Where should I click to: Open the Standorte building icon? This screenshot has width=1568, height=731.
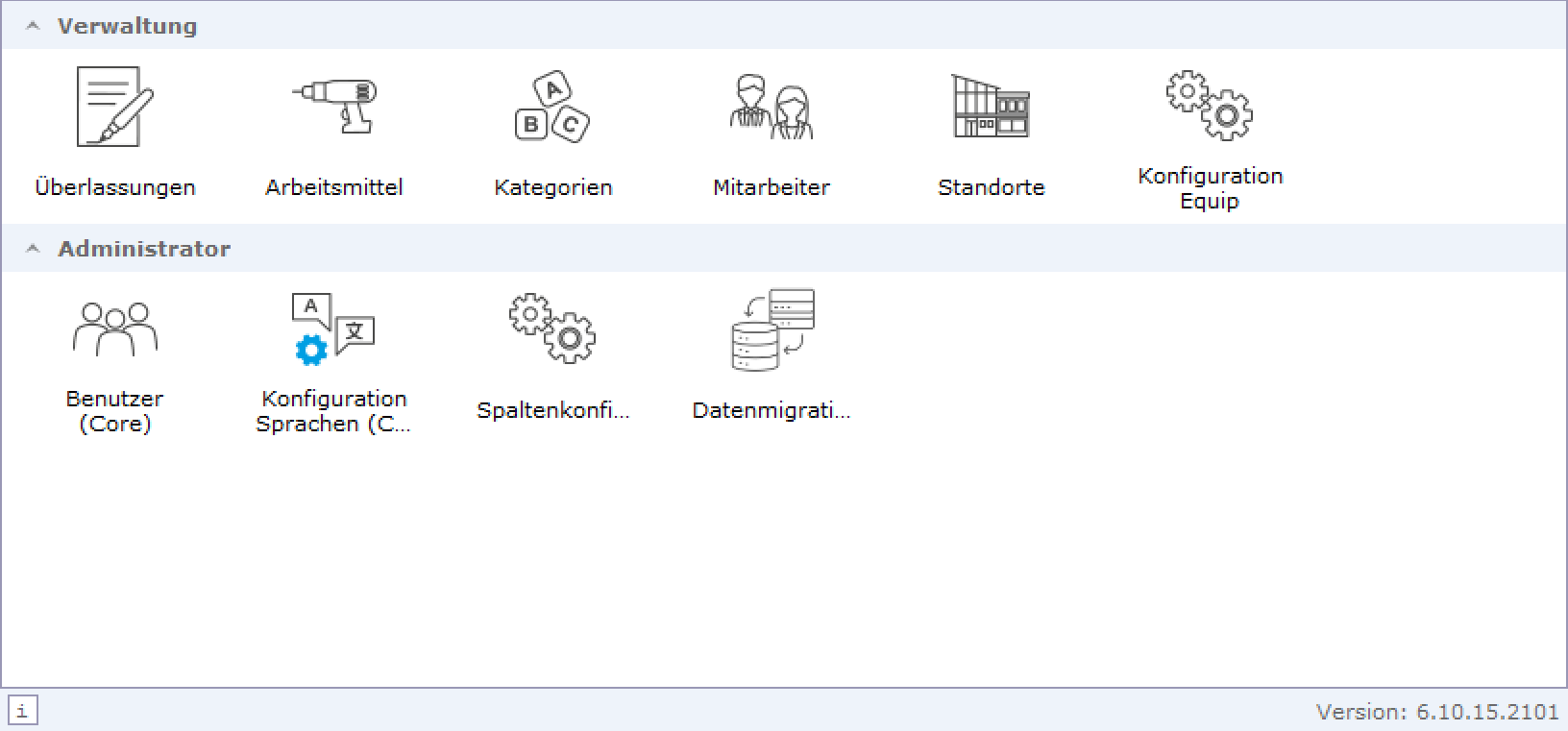pos(991,106)
